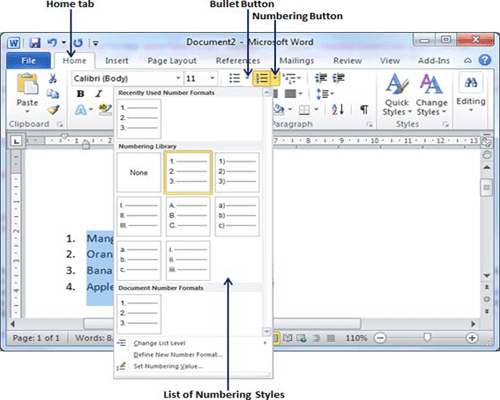The image size is (500, 400).
Task: Toggle Show/Hide paragraph marks
Action: tap(364, 109)
